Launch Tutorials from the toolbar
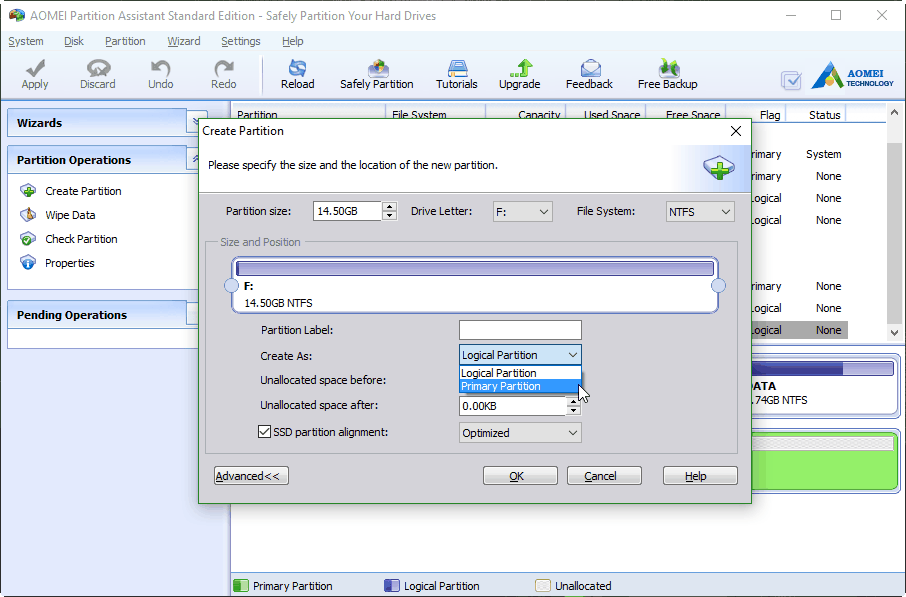906x597 pixels. (x=456, y=73)
